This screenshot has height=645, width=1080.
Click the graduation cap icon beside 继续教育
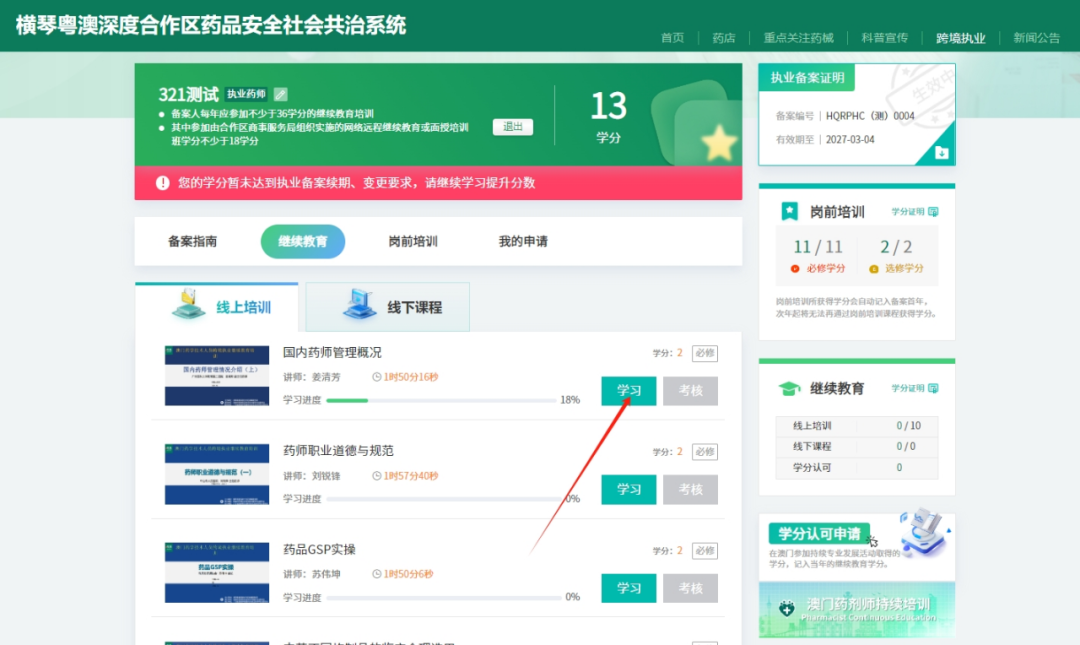[x=789, y=386]
